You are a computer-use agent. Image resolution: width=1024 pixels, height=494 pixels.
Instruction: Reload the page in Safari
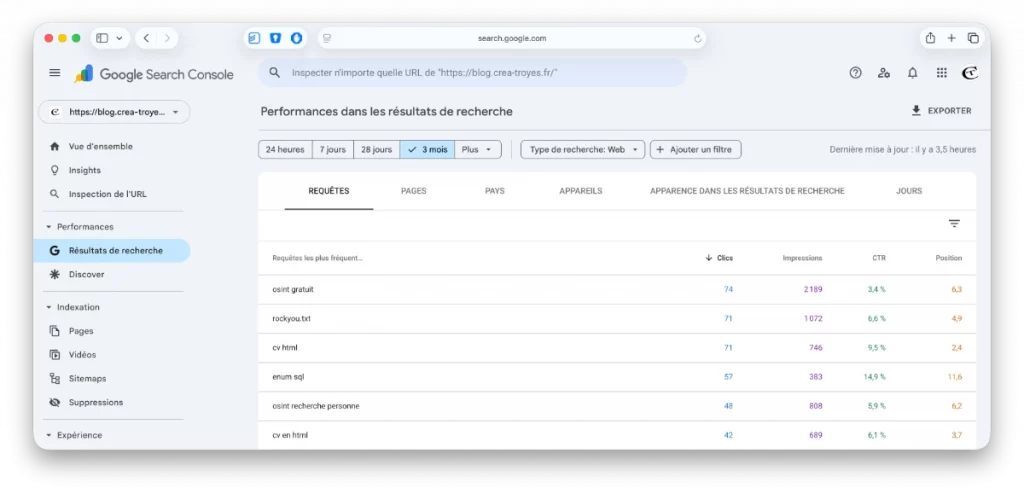coord(697,39)
